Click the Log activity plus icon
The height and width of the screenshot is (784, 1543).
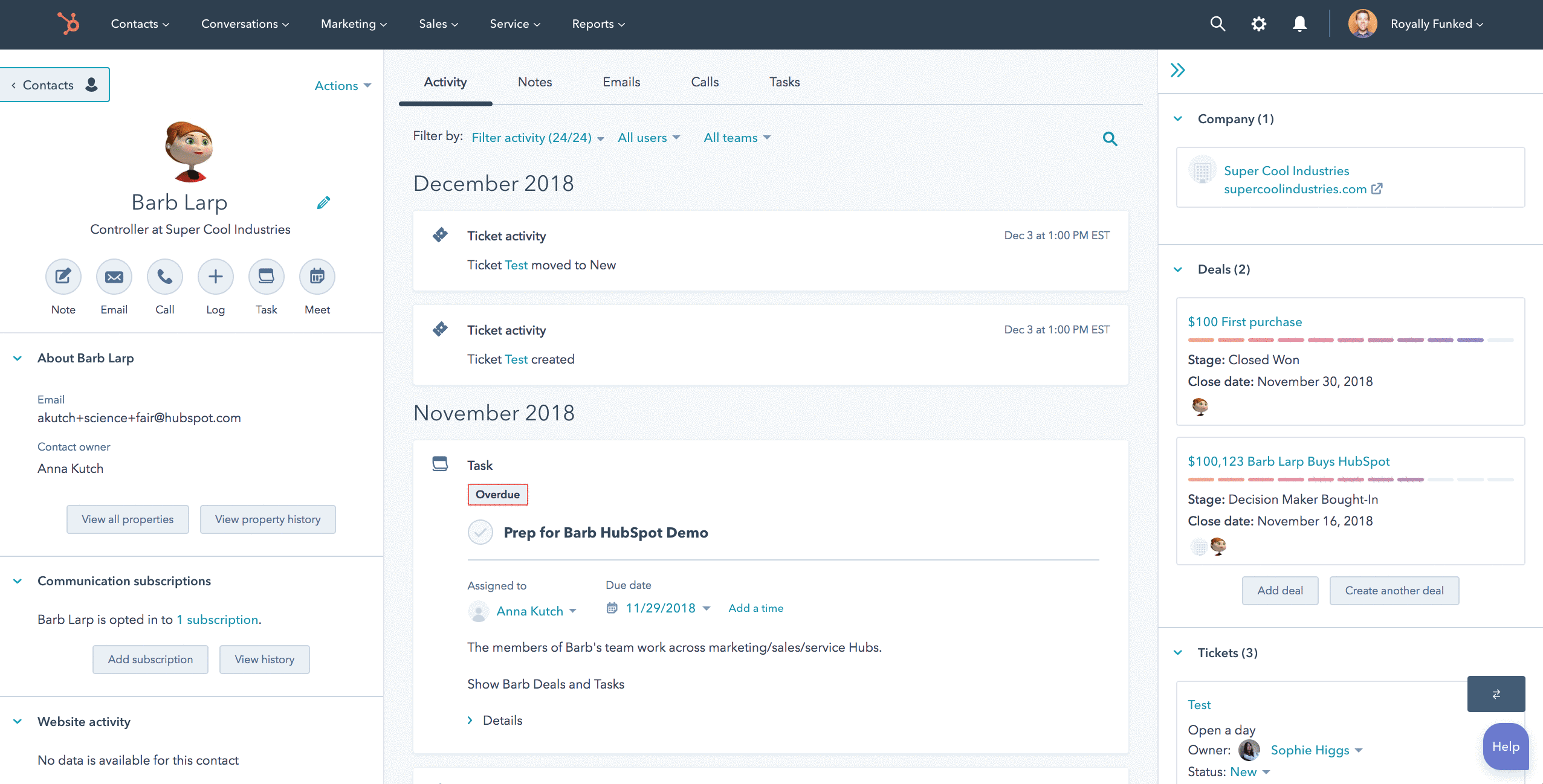click(x=216, y=277)
